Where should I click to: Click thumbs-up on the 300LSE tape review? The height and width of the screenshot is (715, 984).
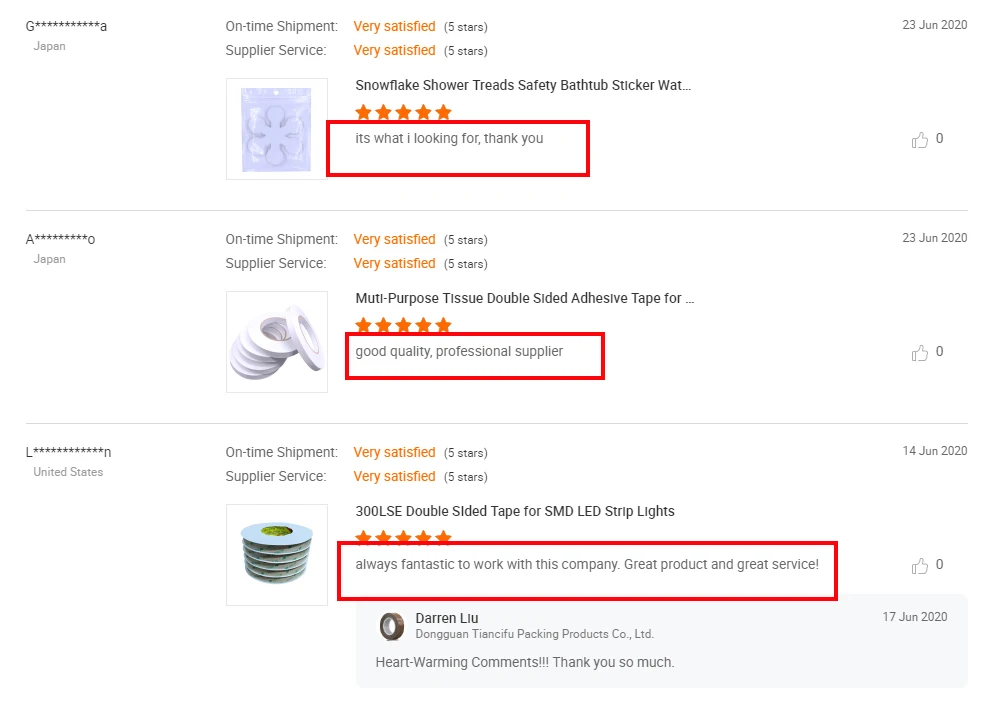pos(920,566)
